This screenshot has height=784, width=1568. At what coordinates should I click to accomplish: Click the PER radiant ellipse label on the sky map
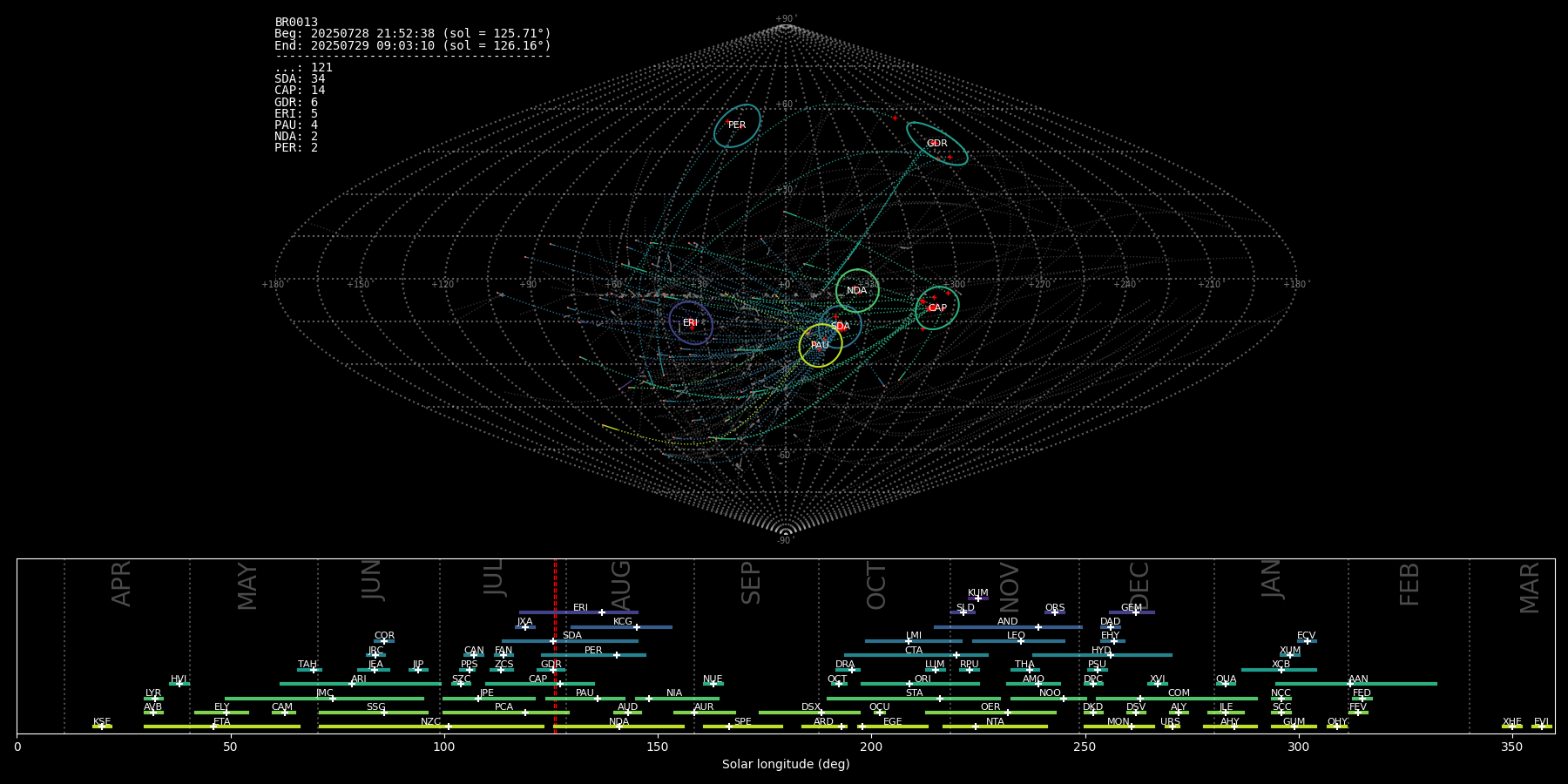tap(737, 125)
